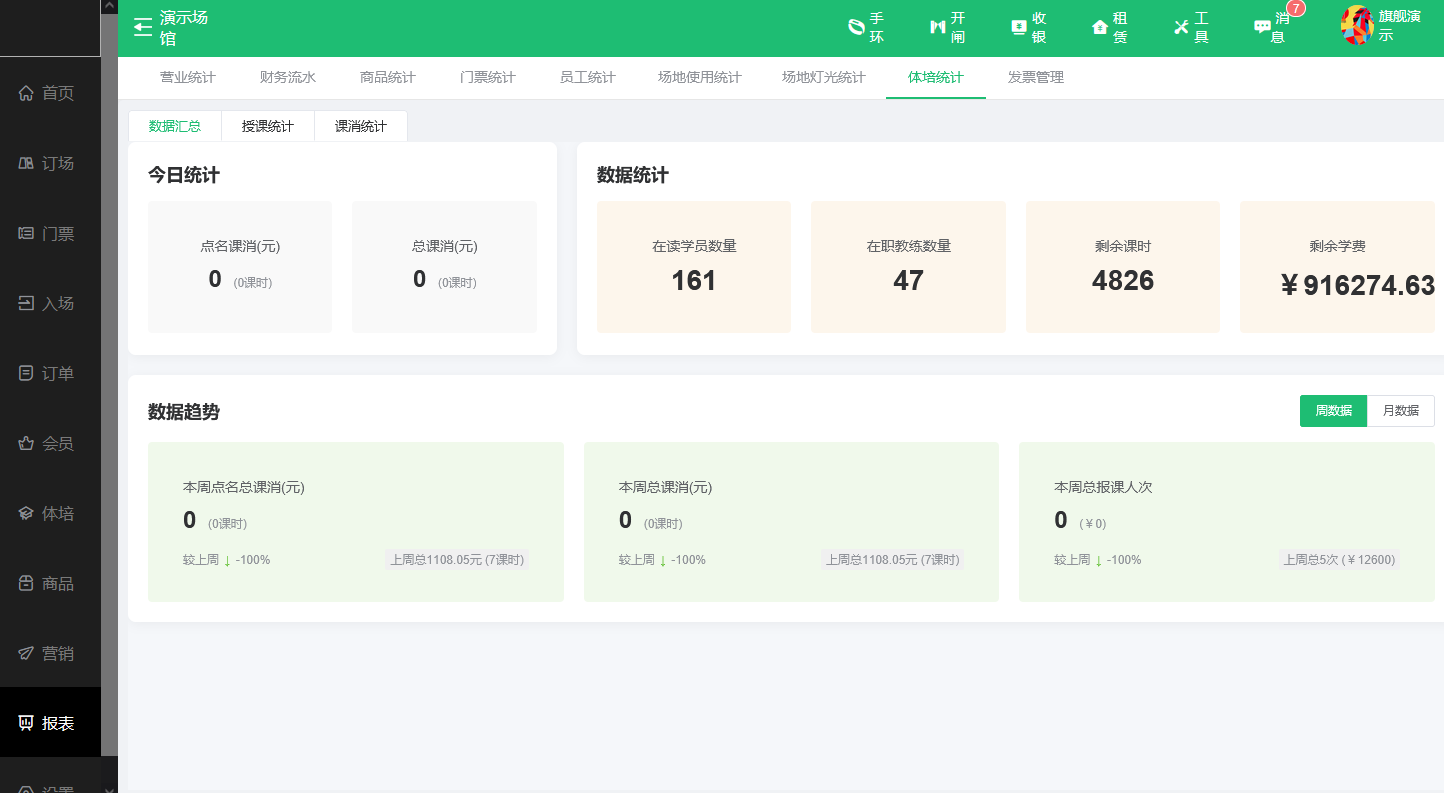Switch to the 财务流水 tab
Image resolution: width=1444 pixels, height=793 pixels.
(x=287, y=76)
